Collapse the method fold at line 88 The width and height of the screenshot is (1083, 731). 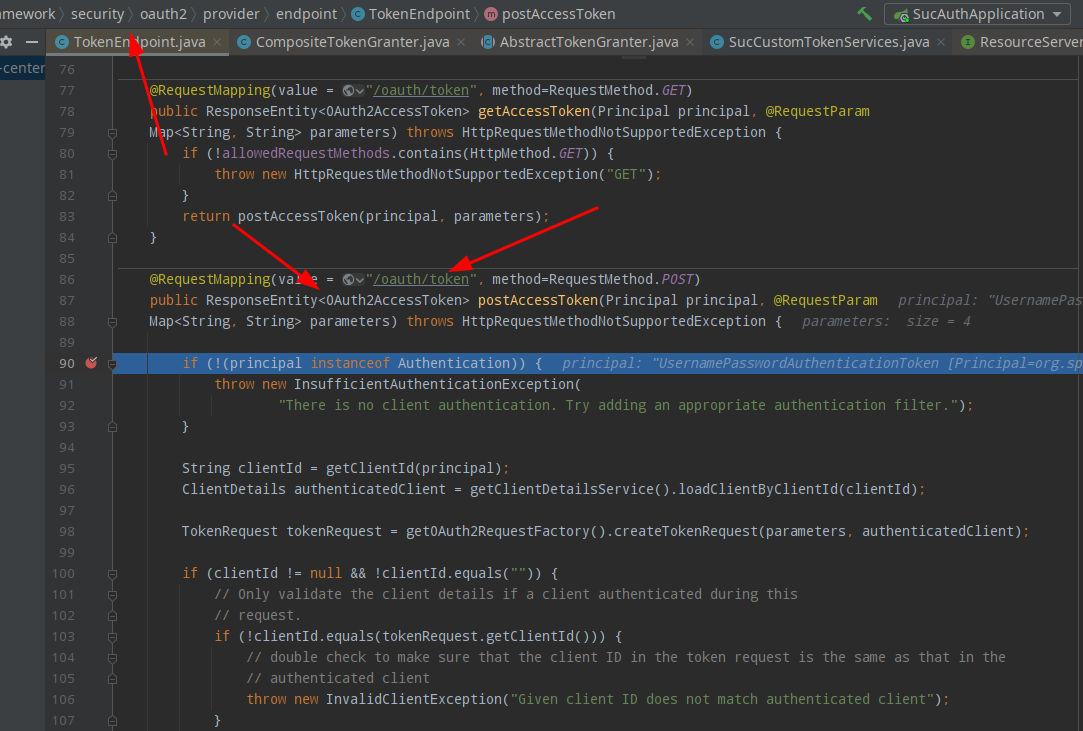pyautogui.click(x=112, y=322)
